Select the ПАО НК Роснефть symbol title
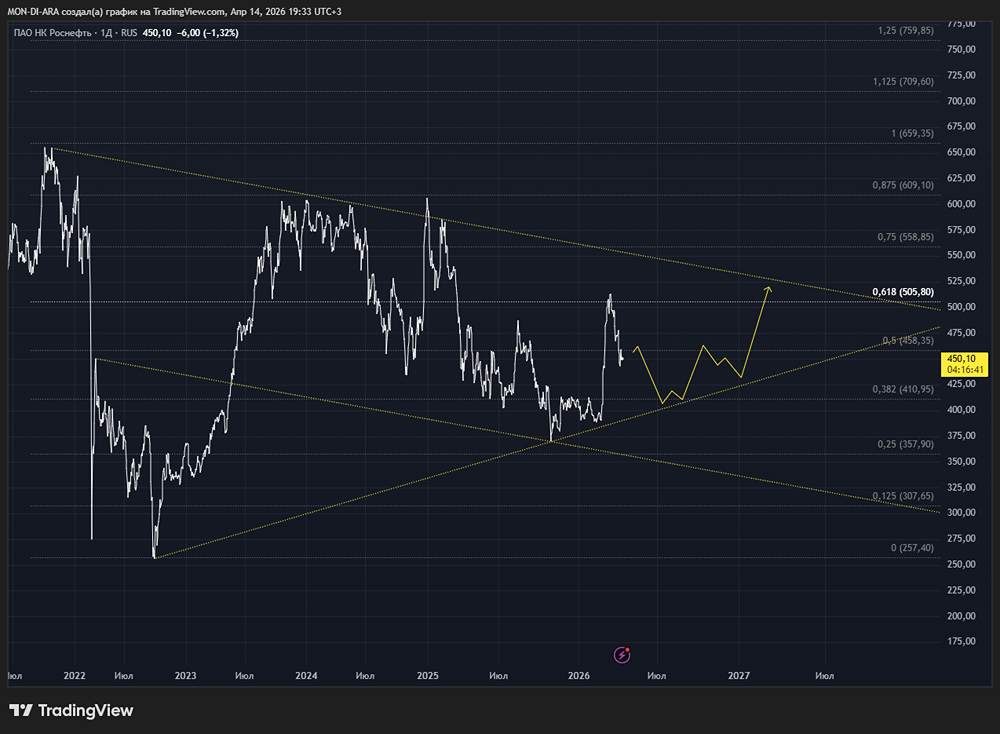Screen dimensions: 1000x734 (x=52, y=33)
